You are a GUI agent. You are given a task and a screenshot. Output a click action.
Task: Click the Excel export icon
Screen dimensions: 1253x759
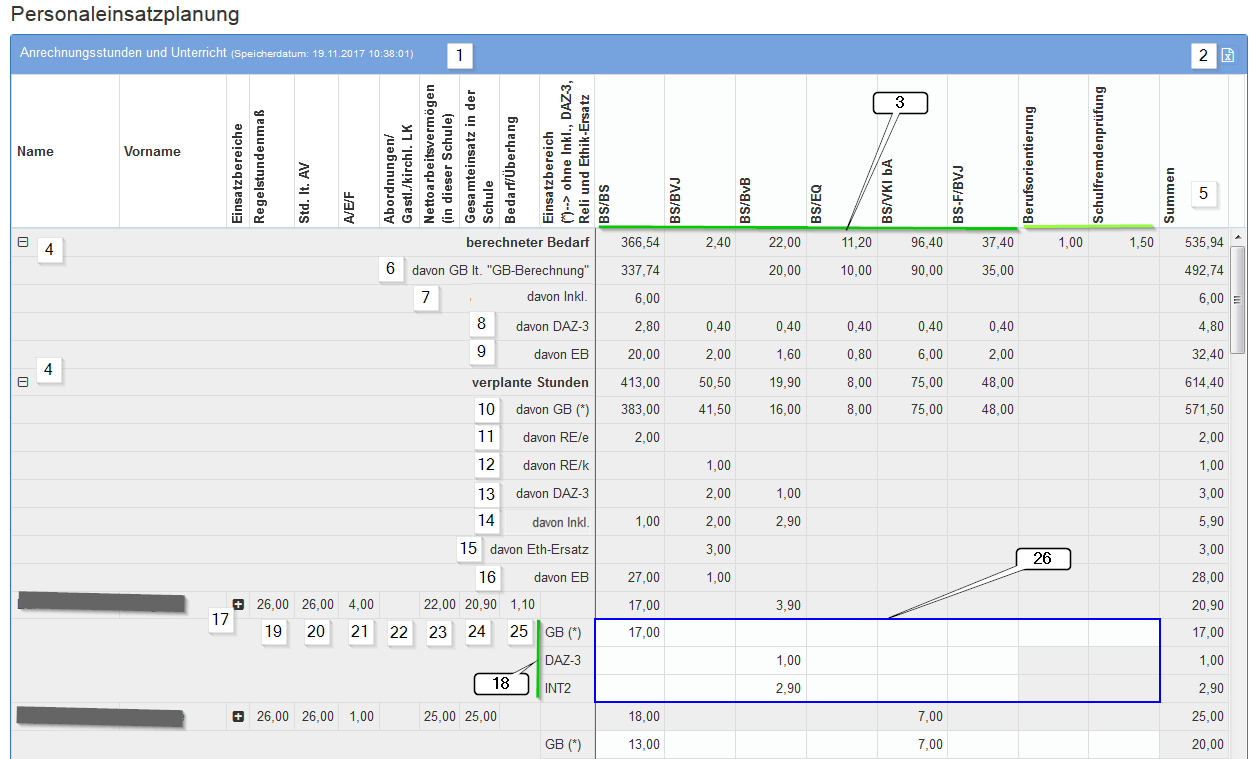[1228, 56]
